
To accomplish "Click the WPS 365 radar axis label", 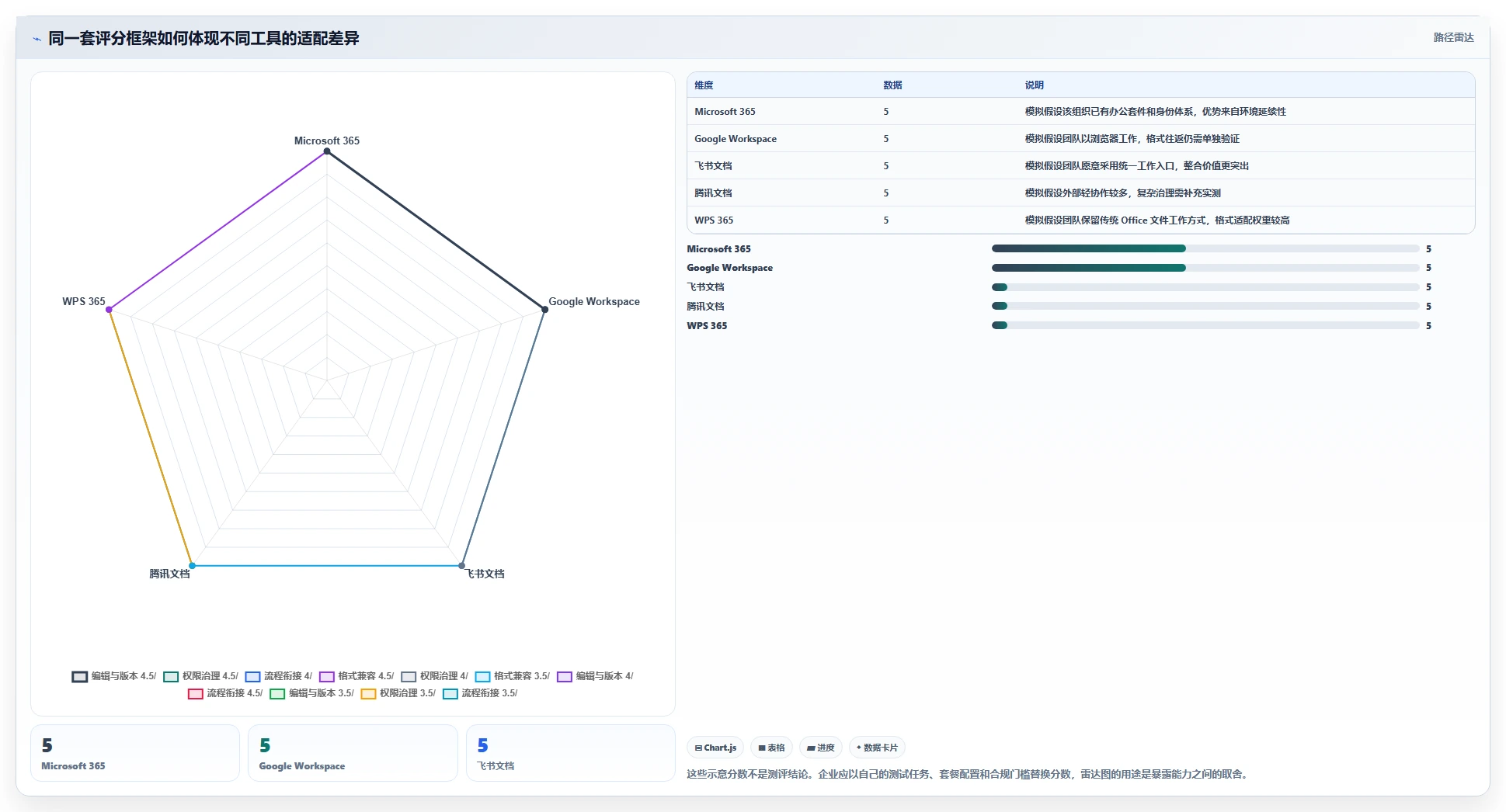I will [84, 301].
